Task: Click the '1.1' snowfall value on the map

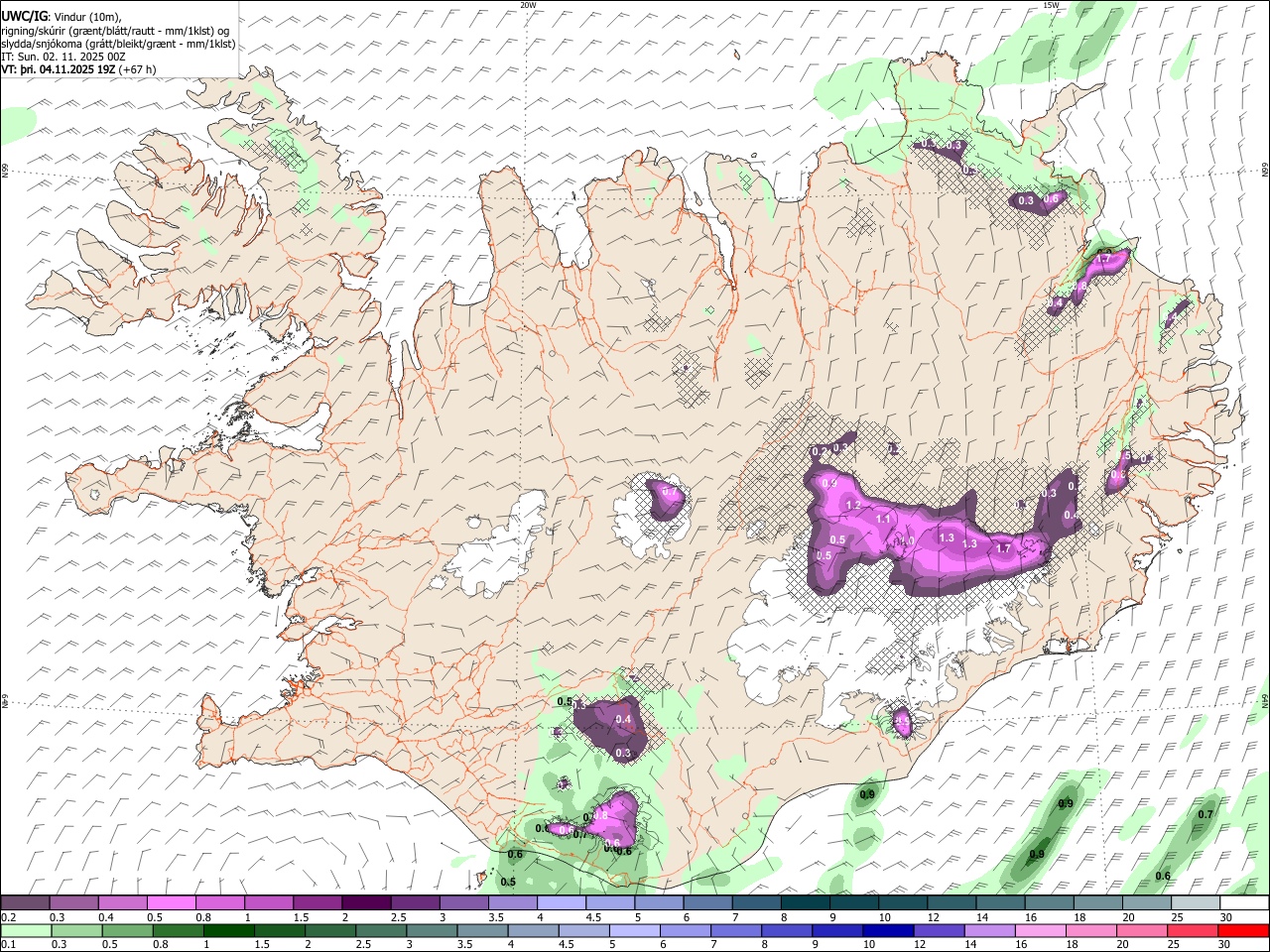Action: point(883,519)
